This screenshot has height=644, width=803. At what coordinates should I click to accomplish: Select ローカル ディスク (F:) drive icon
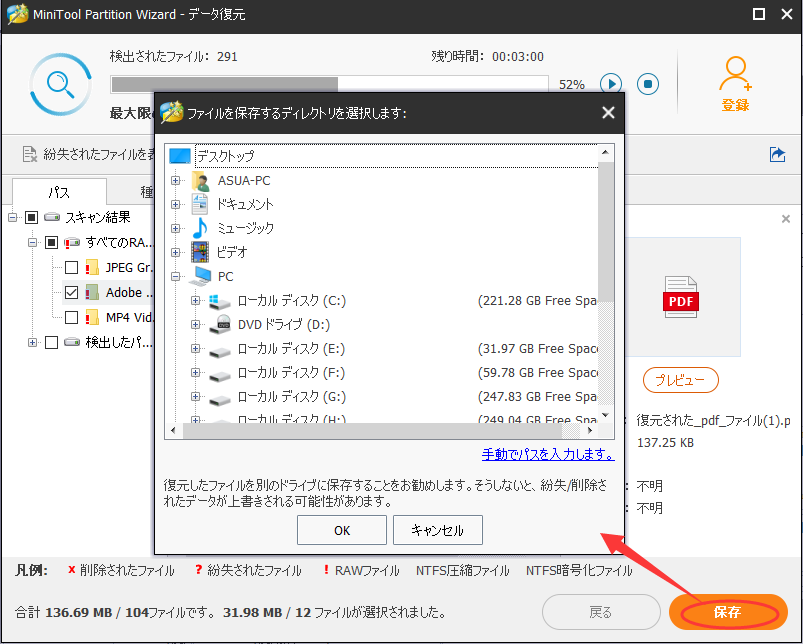tap(220, 375)
